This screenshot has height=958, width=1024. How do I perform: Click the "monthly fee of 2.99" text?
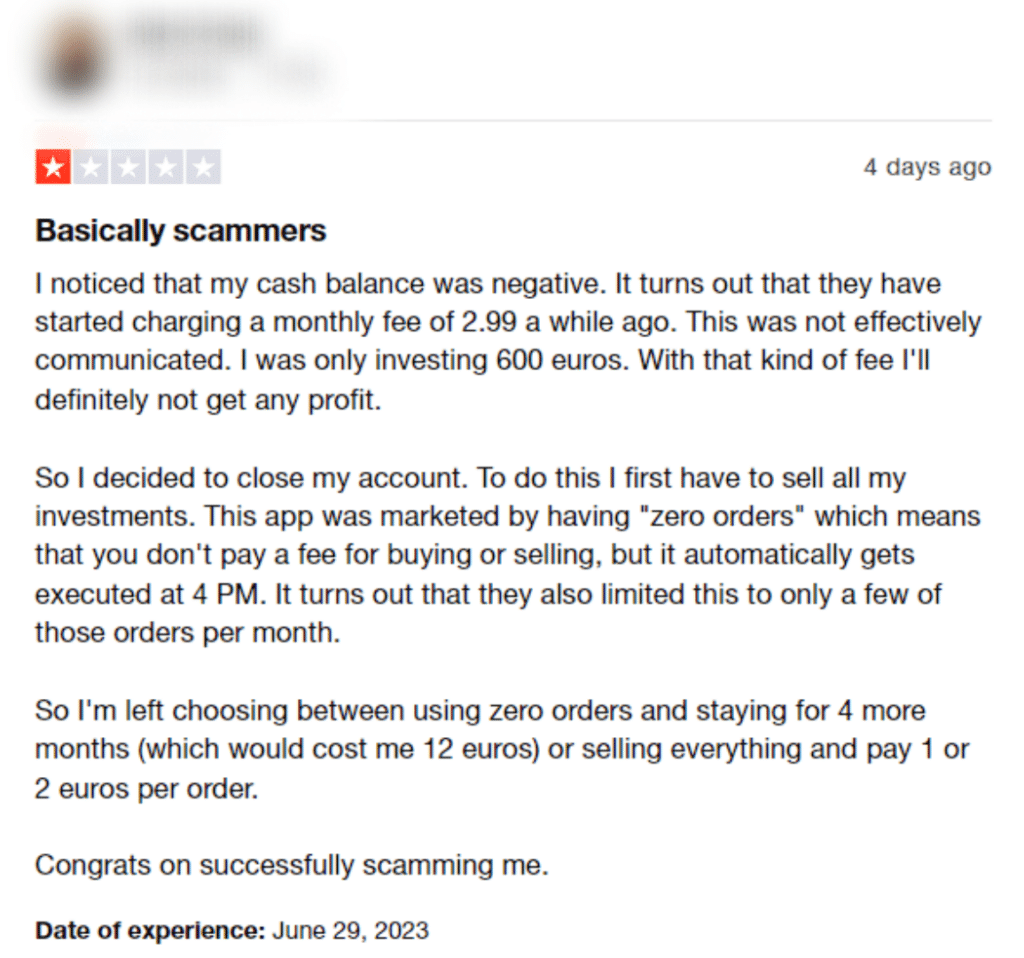(394, 322)
